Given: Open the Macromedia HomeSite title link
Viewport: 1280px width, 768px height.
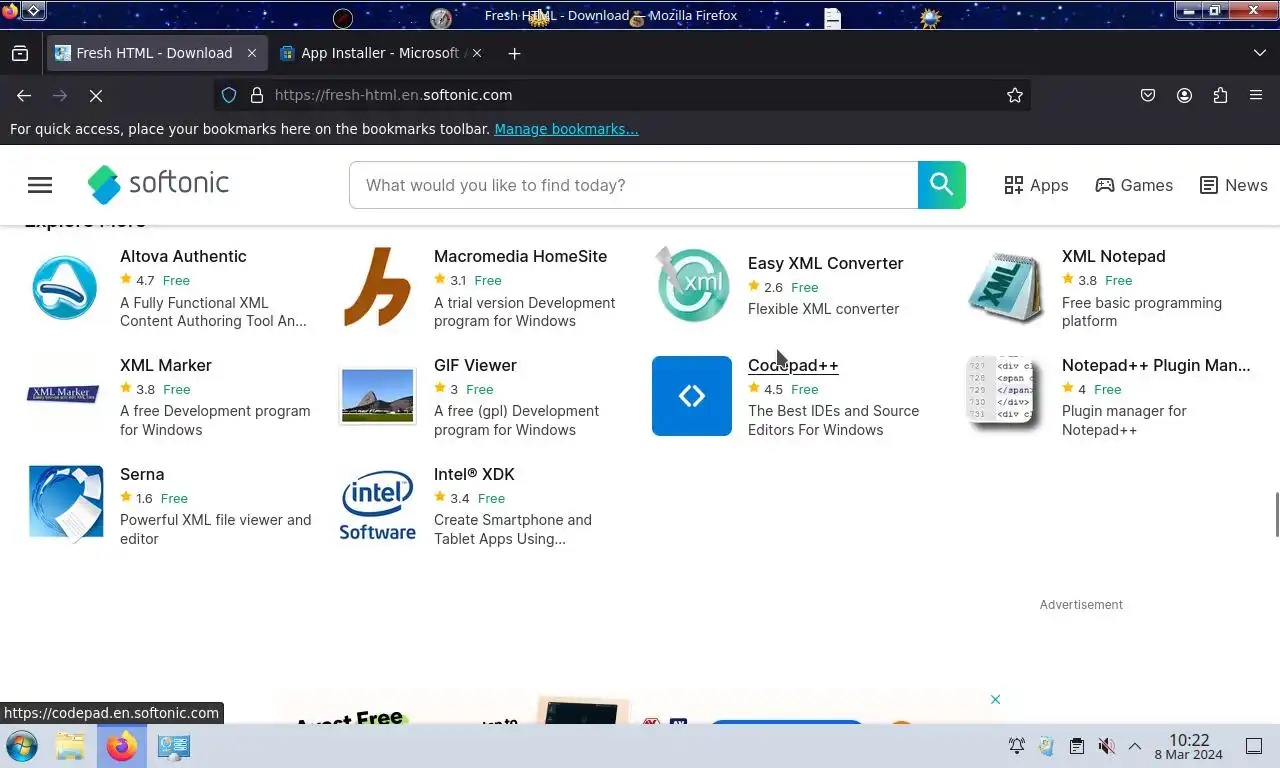Looking at the screenshot, I should pyautogui.click(x=520, y=256).
